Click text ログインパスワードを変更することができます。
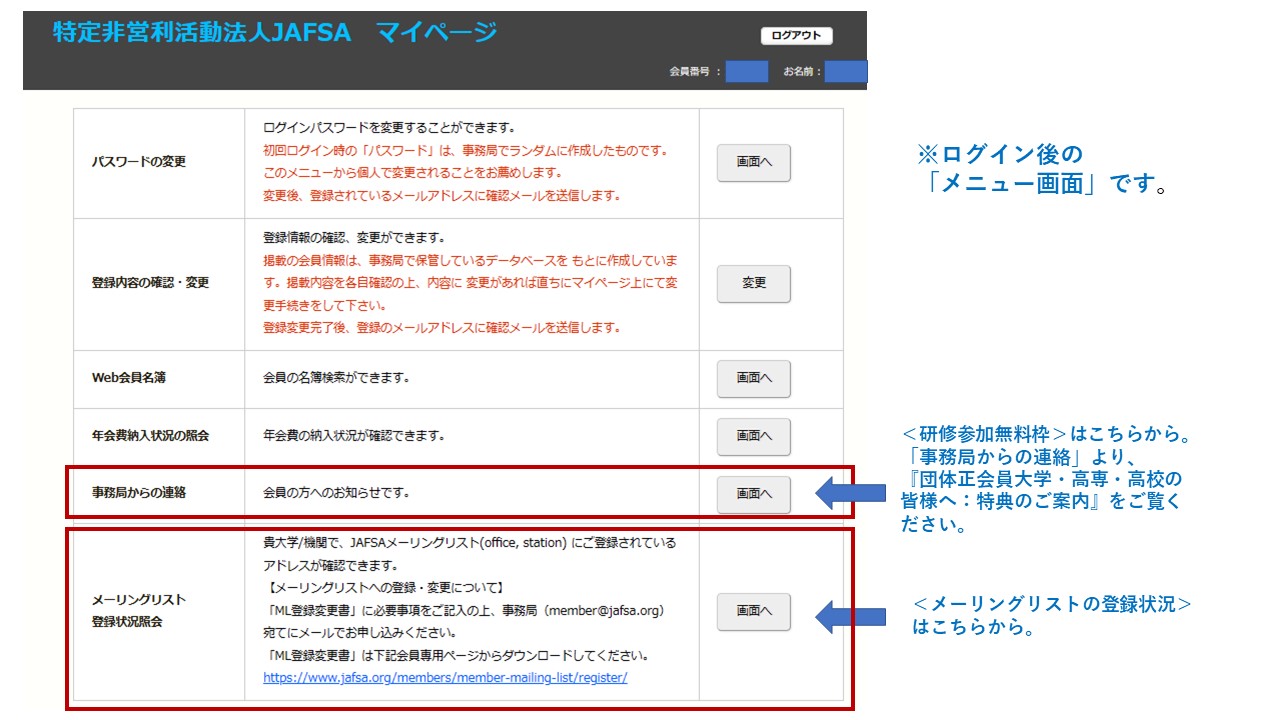 (389, 128)
